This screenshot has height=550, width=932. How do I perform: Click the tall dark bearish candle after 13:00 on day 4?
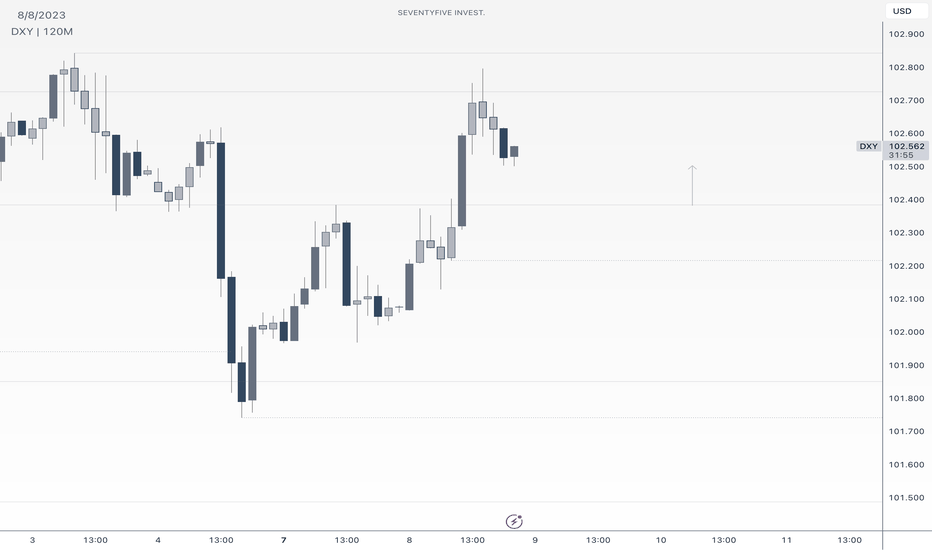coord(221,210)
